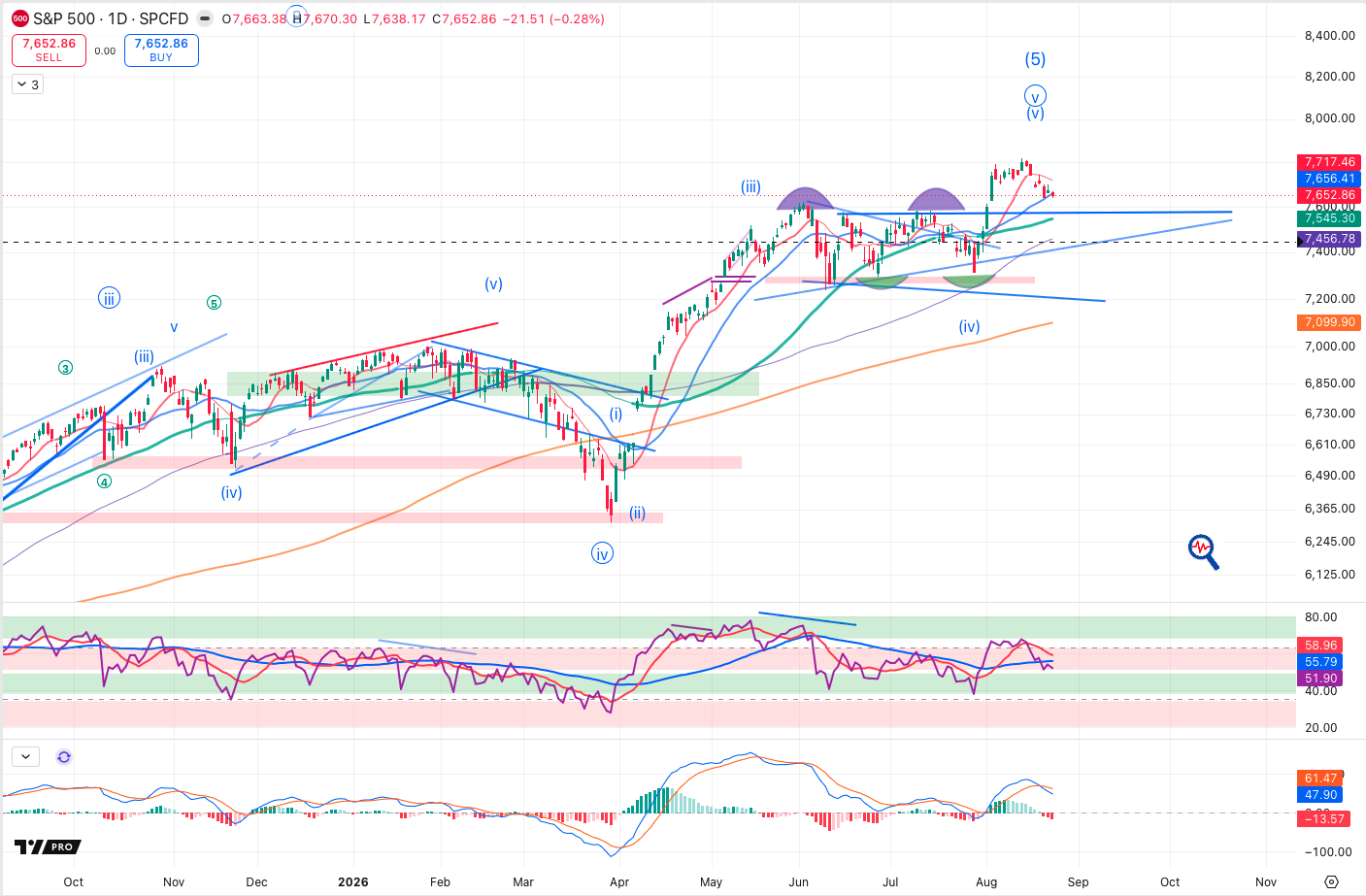Click the red SELL 7,652.86 button
The height and width of the screenshot is (896, 1366).
coord(49,50)
